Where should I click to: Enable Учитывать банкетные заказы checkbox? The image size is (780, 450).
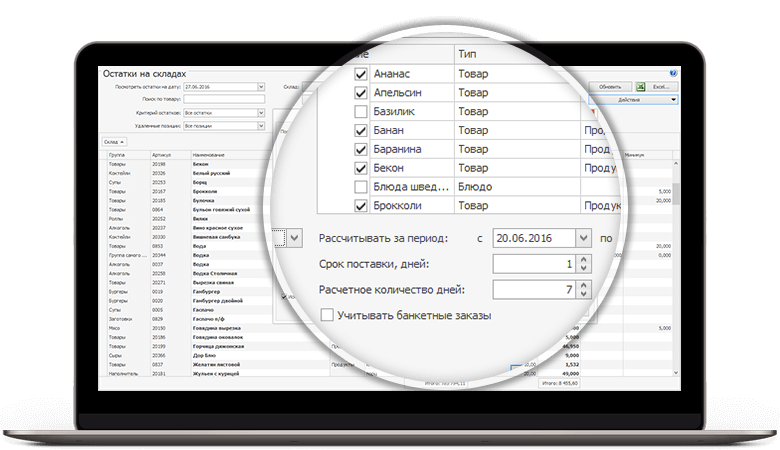click(327, 316)
